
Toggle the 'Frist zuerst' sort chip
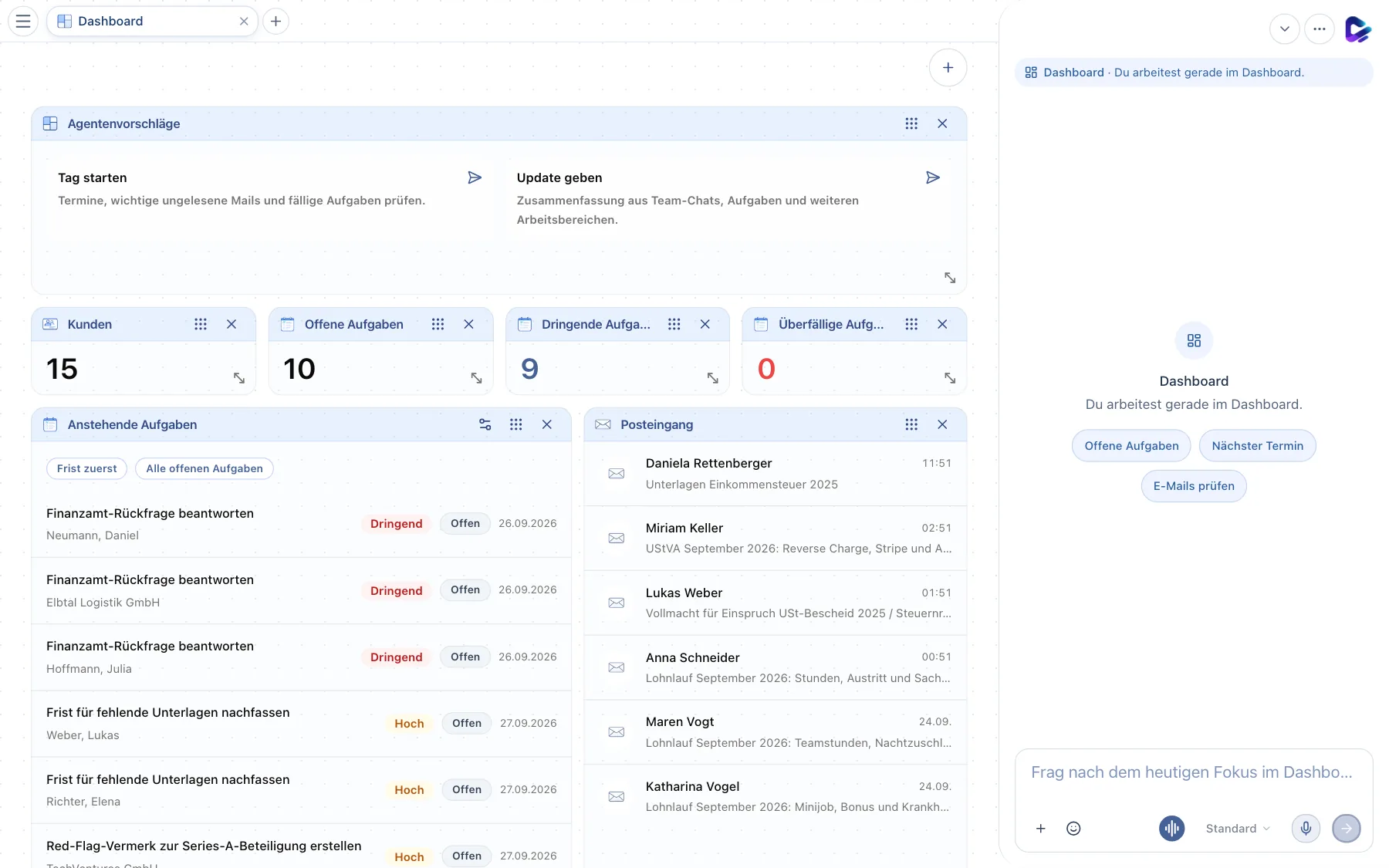(86, 468)
